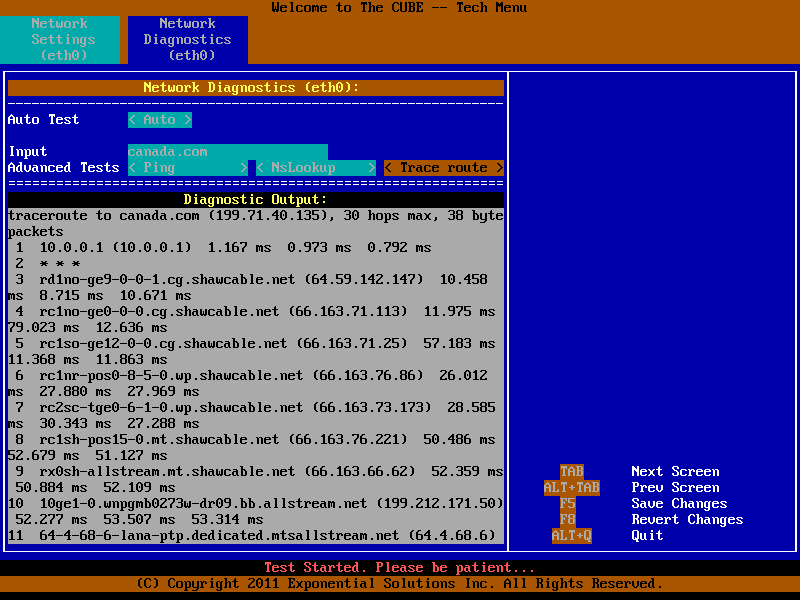The image size is (800, 600).
Task: Click the Test Started status message
Action: tap(399, 567)
